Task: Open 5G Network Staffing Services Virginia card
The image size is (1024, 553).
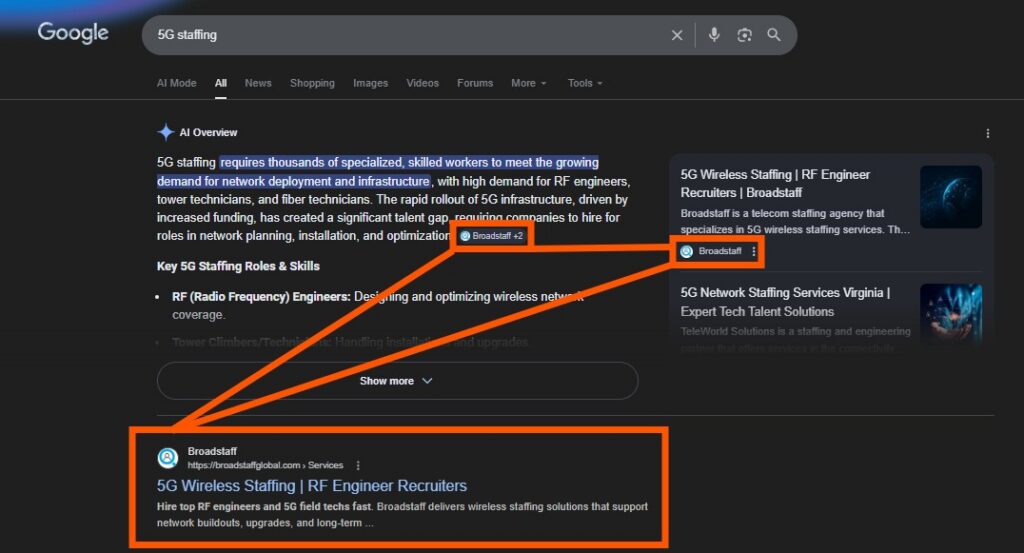Action: click(785, 302)
